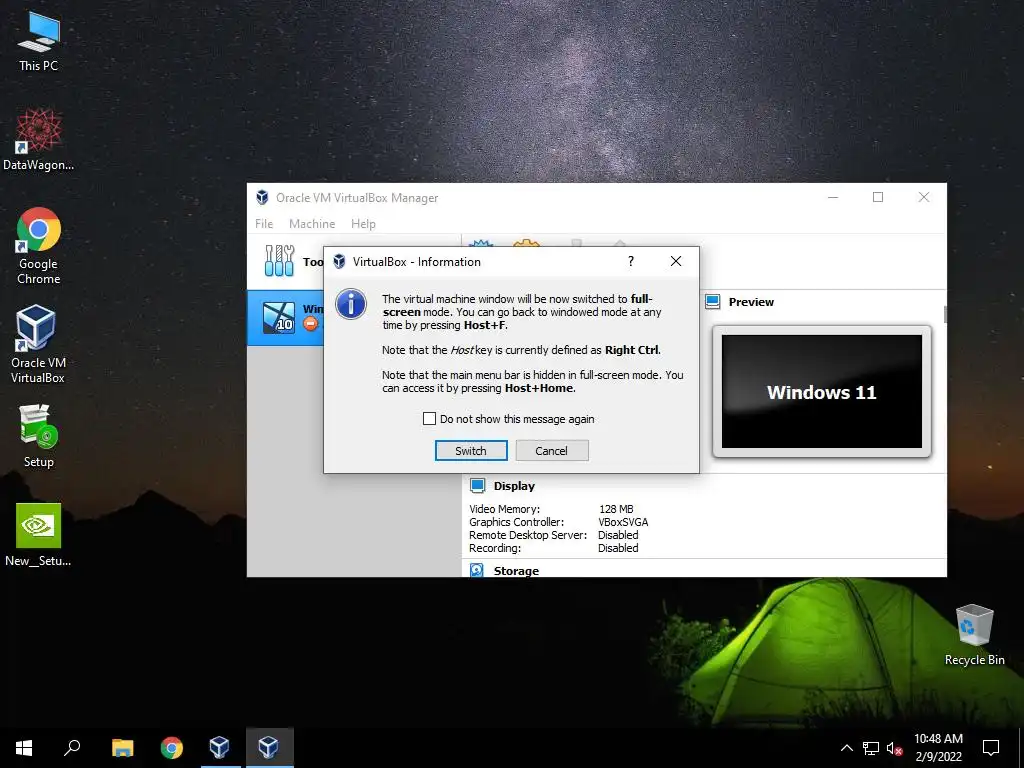Open Chrome from the taskbar
The height and width of the screenshot is (768, 1024).
pyautogui.click(x=172, y=748)
